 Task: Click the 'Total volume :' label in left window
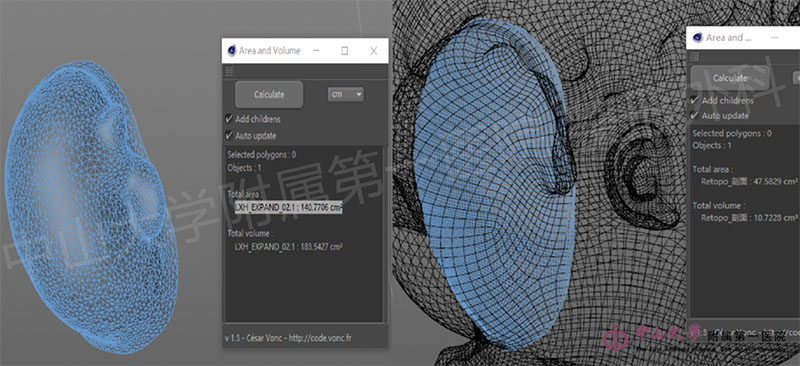[251, 233]
